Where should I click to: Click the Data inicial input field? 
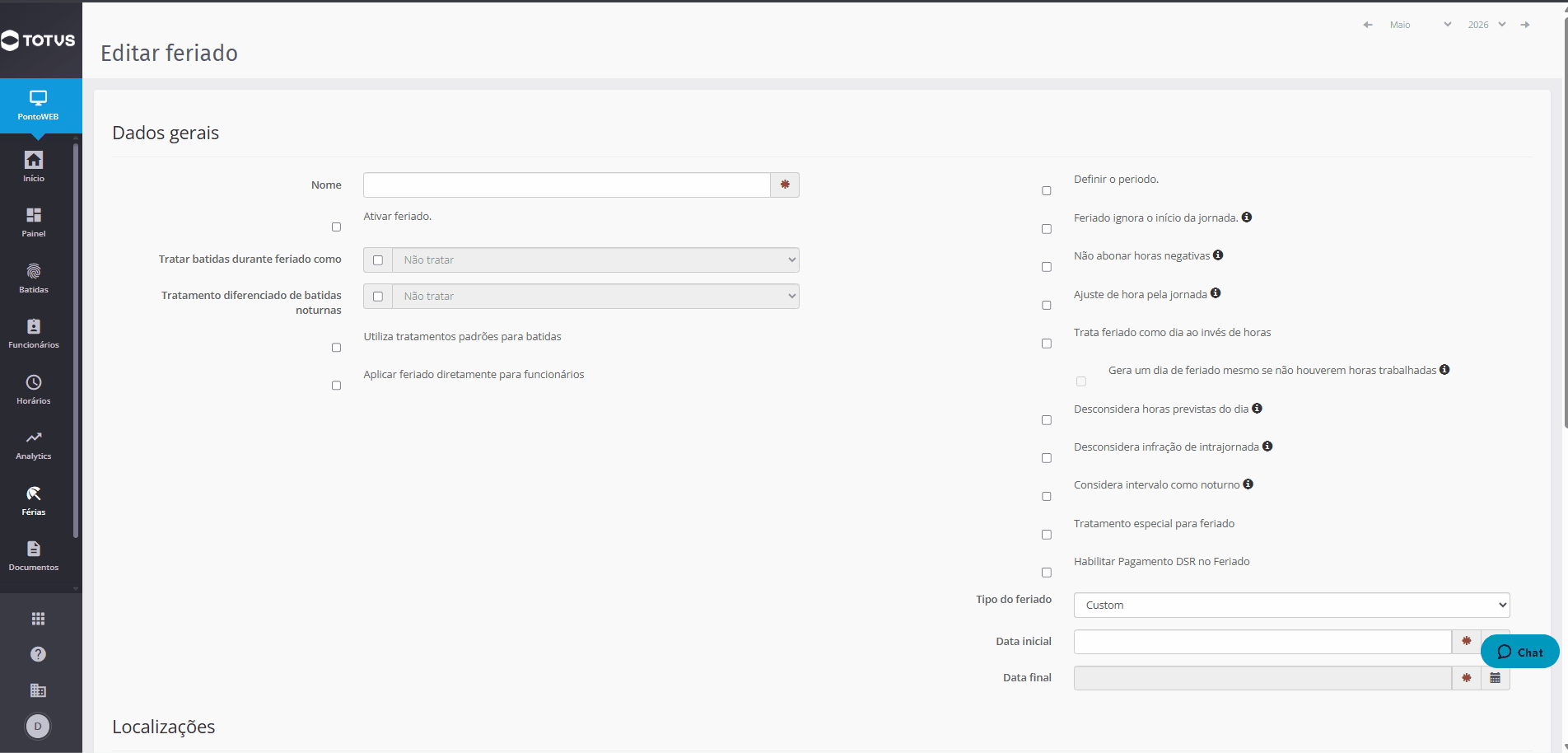[1262, 642]
